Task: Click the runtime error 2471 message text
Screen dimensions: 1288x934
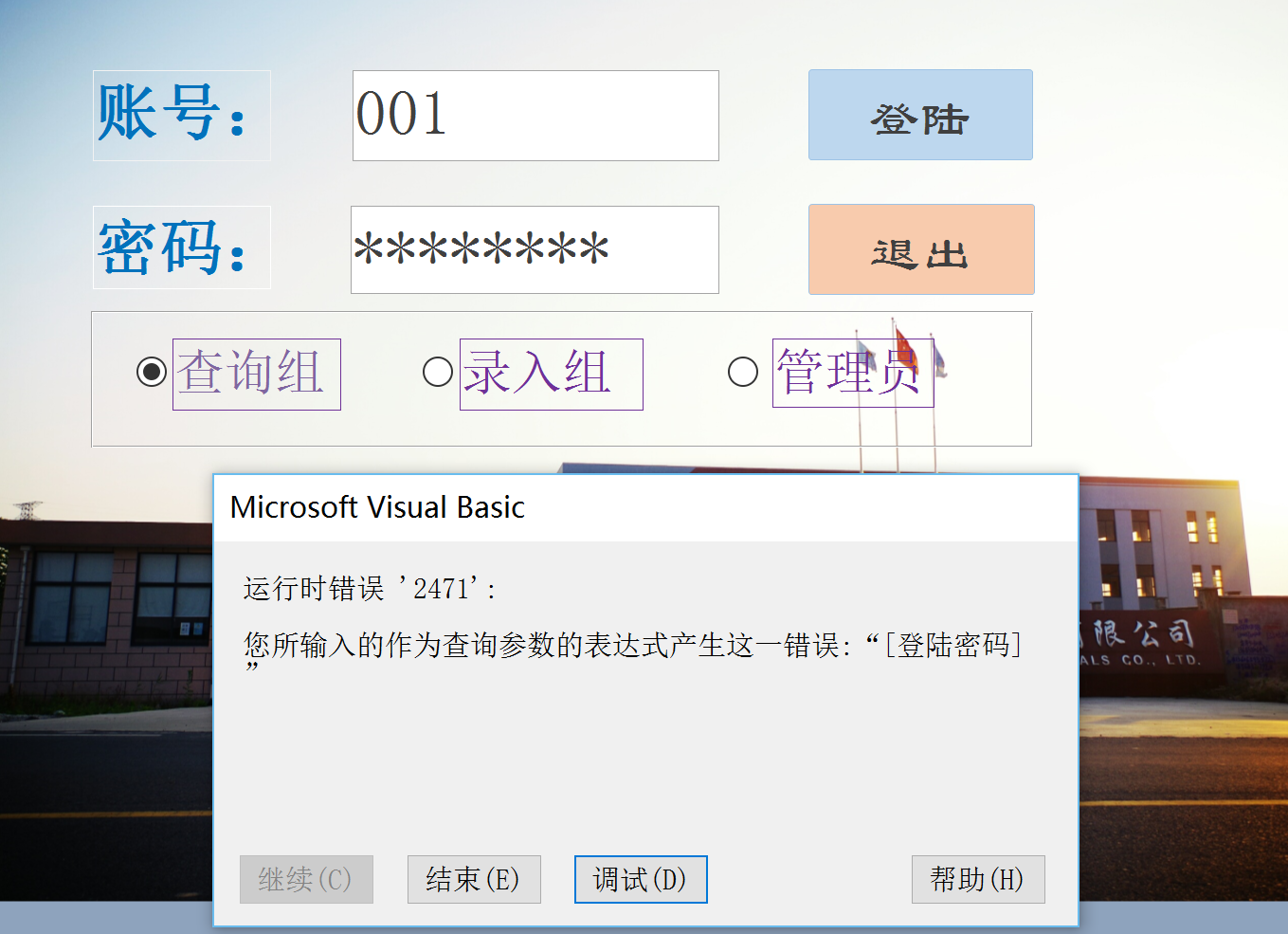Action: pyautogui.click(x=370, y=589)
